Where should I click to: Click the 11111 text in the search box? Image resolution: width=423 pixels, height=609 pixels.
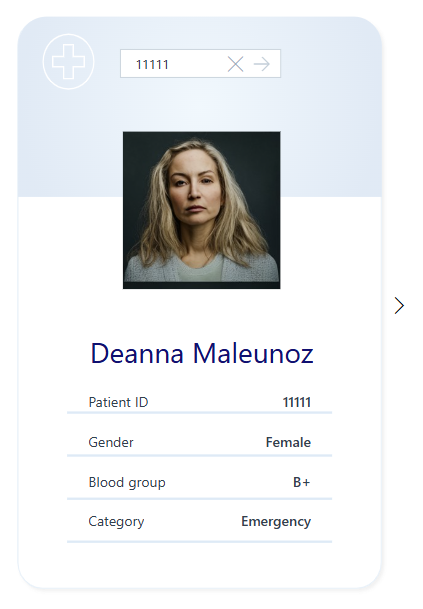pyautogui.click(x=152, y=64)
